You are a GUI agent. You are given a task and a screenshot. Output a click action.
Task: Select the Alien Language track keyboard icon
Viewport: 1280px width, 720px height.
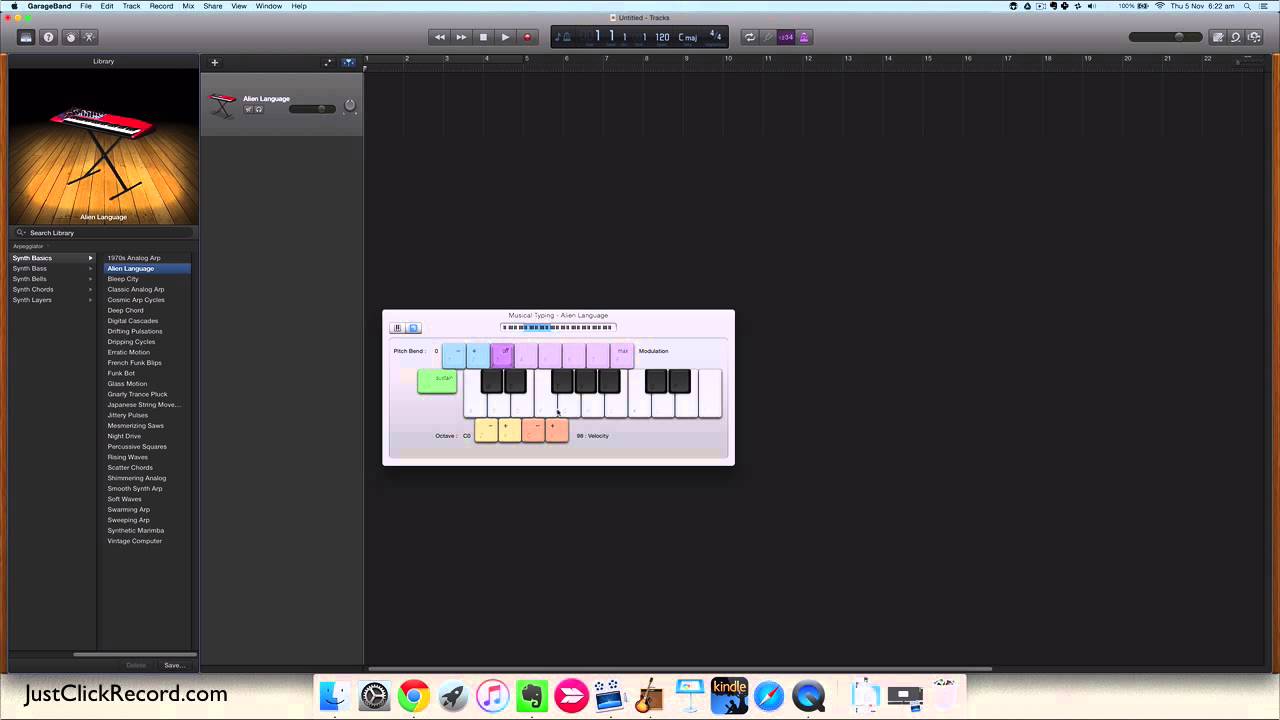(222, 104)
